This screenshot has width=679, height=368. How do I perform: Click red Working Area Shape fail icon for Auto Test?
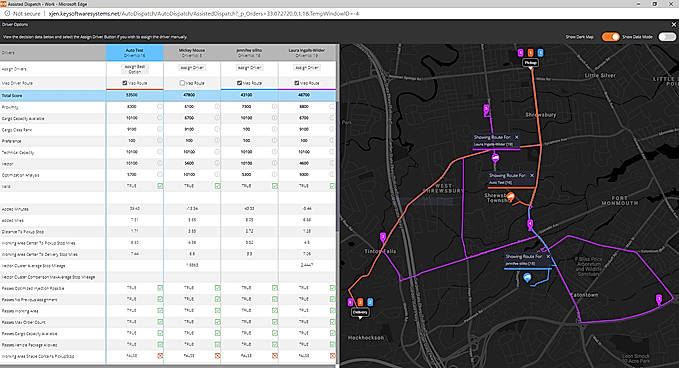pyautogui.click(x=160, y=356)
